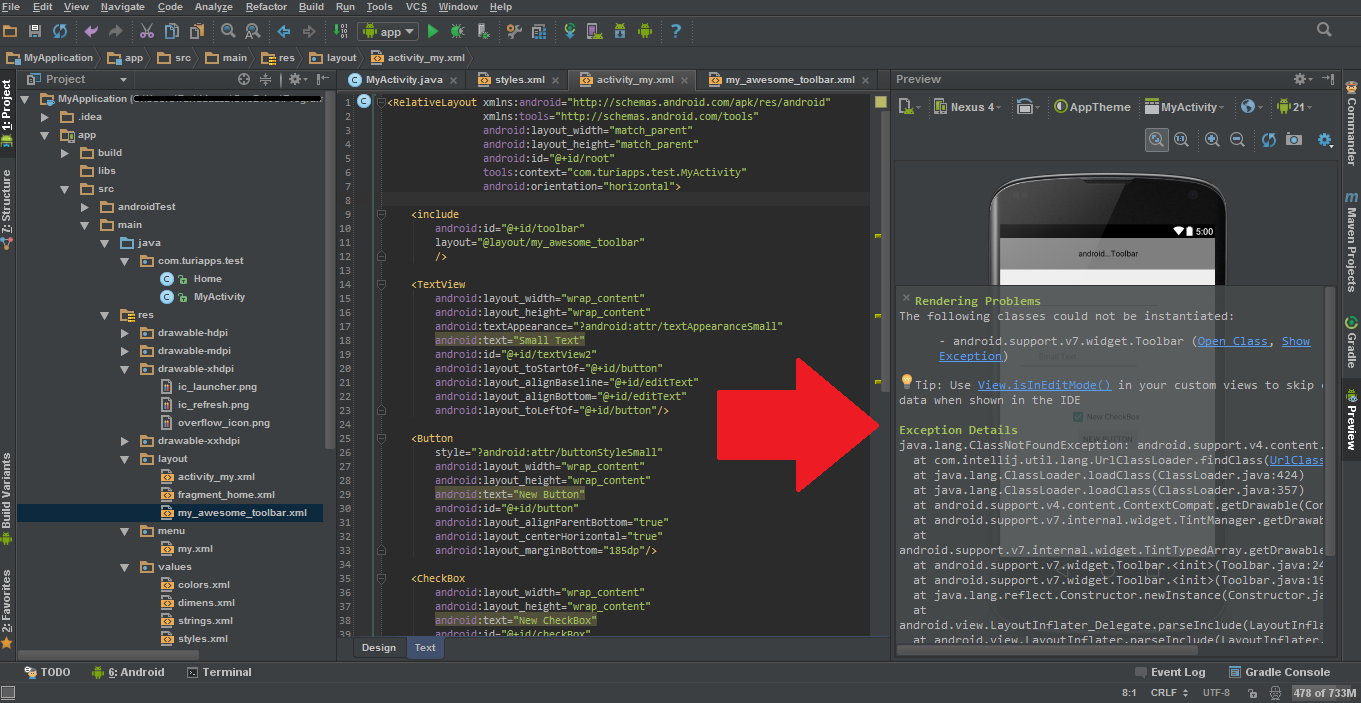Launch the Android Device Monitor icon

645,32
